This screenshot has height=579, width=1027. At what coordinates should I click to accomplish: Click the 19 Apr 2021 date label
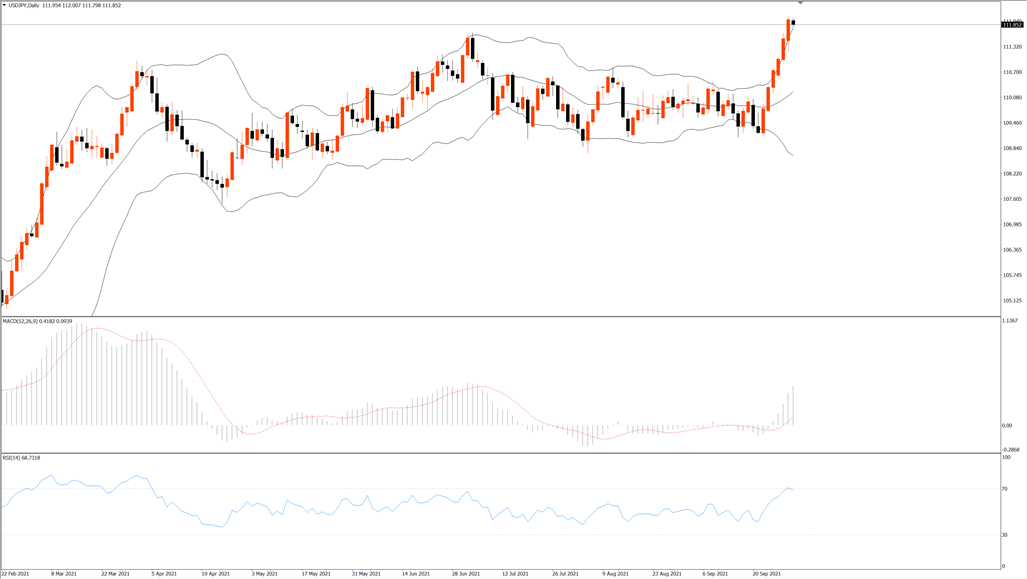215,574
